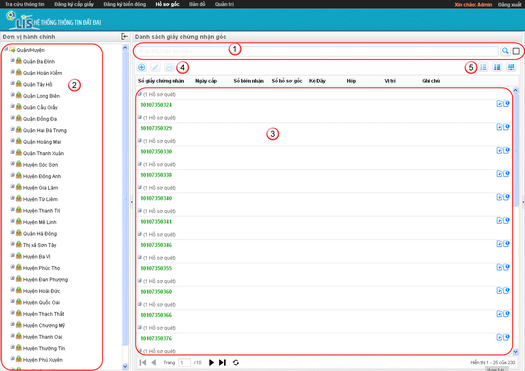The width and height of the screenshot is (525, 371).
Task: Select Thị xã Sơn Tây in tree
Action: point(40,245)
